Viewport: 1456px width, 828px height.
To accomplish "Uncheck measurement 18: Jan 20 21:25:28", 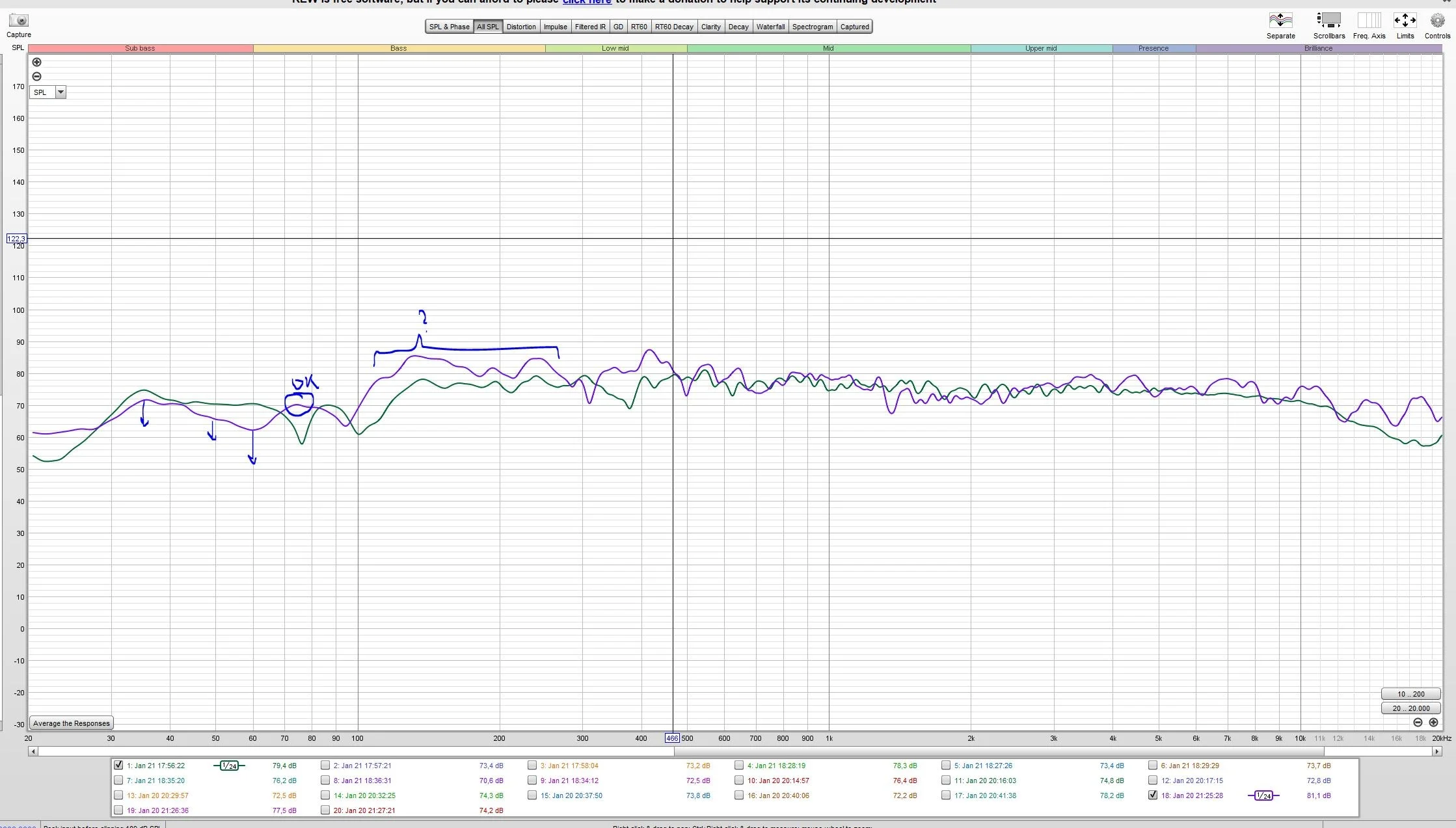I will click(1153, 795).
